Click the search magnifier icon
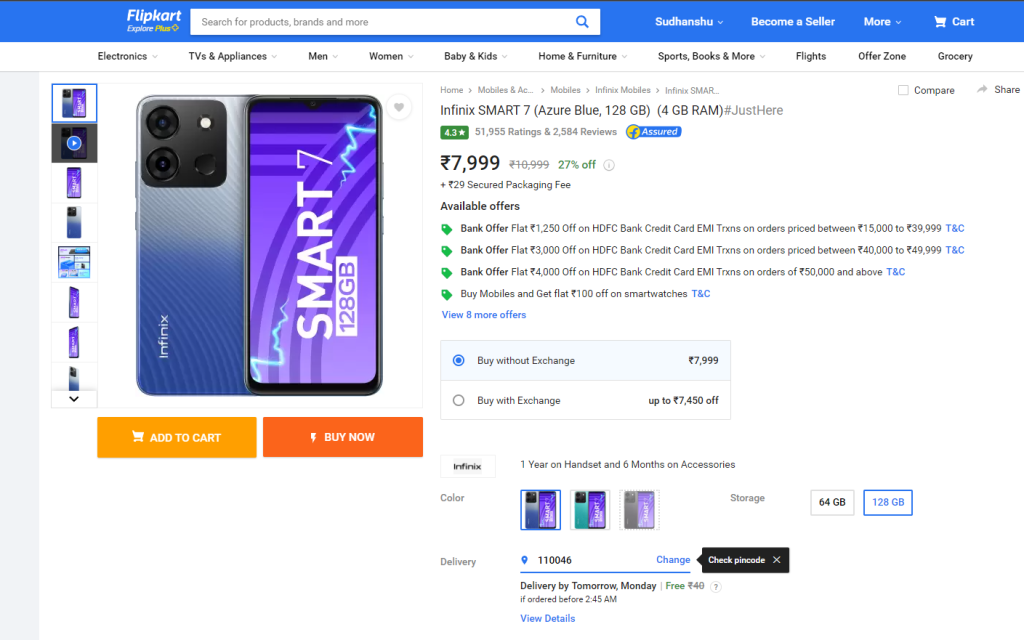 (582, 21)
